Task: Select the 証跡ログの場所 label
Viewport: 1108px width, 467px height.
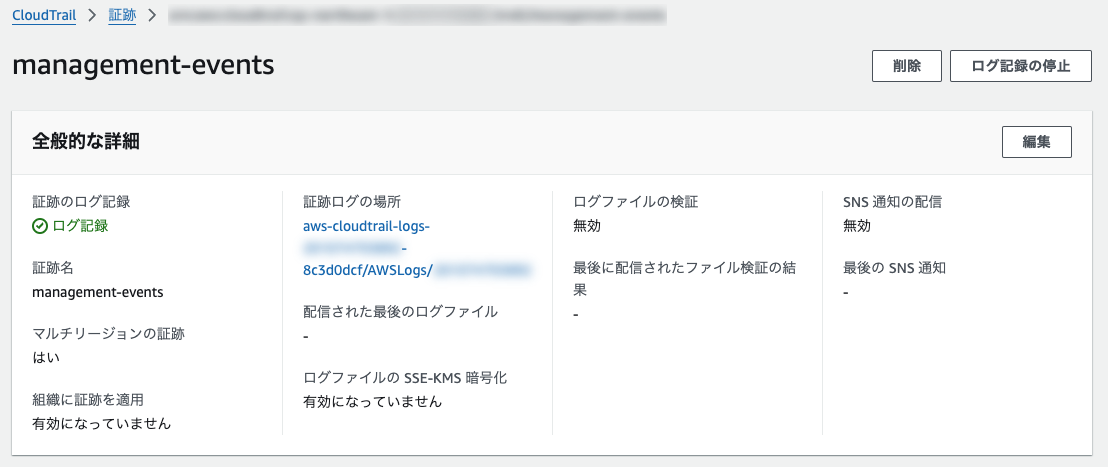Action: [x=352, y=201]
